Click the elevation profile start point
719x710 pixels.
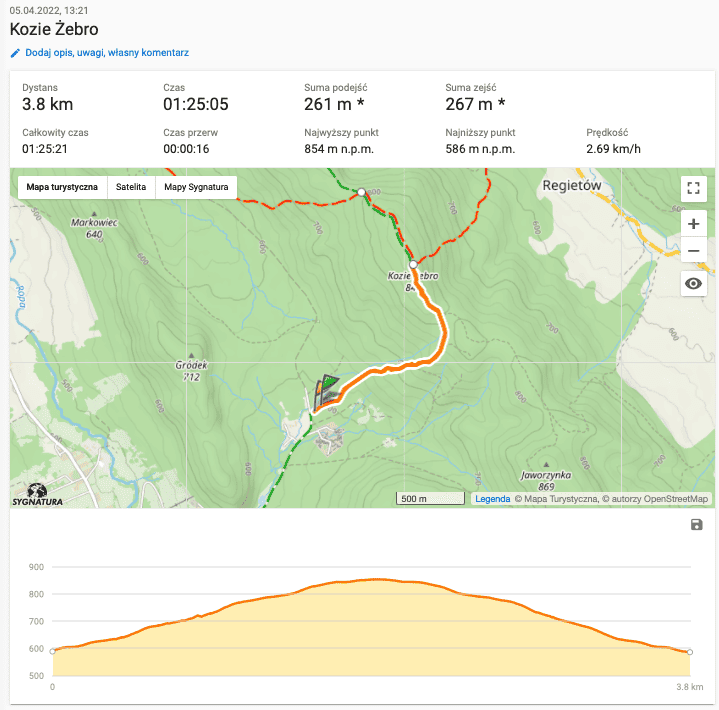pos(52,651)
